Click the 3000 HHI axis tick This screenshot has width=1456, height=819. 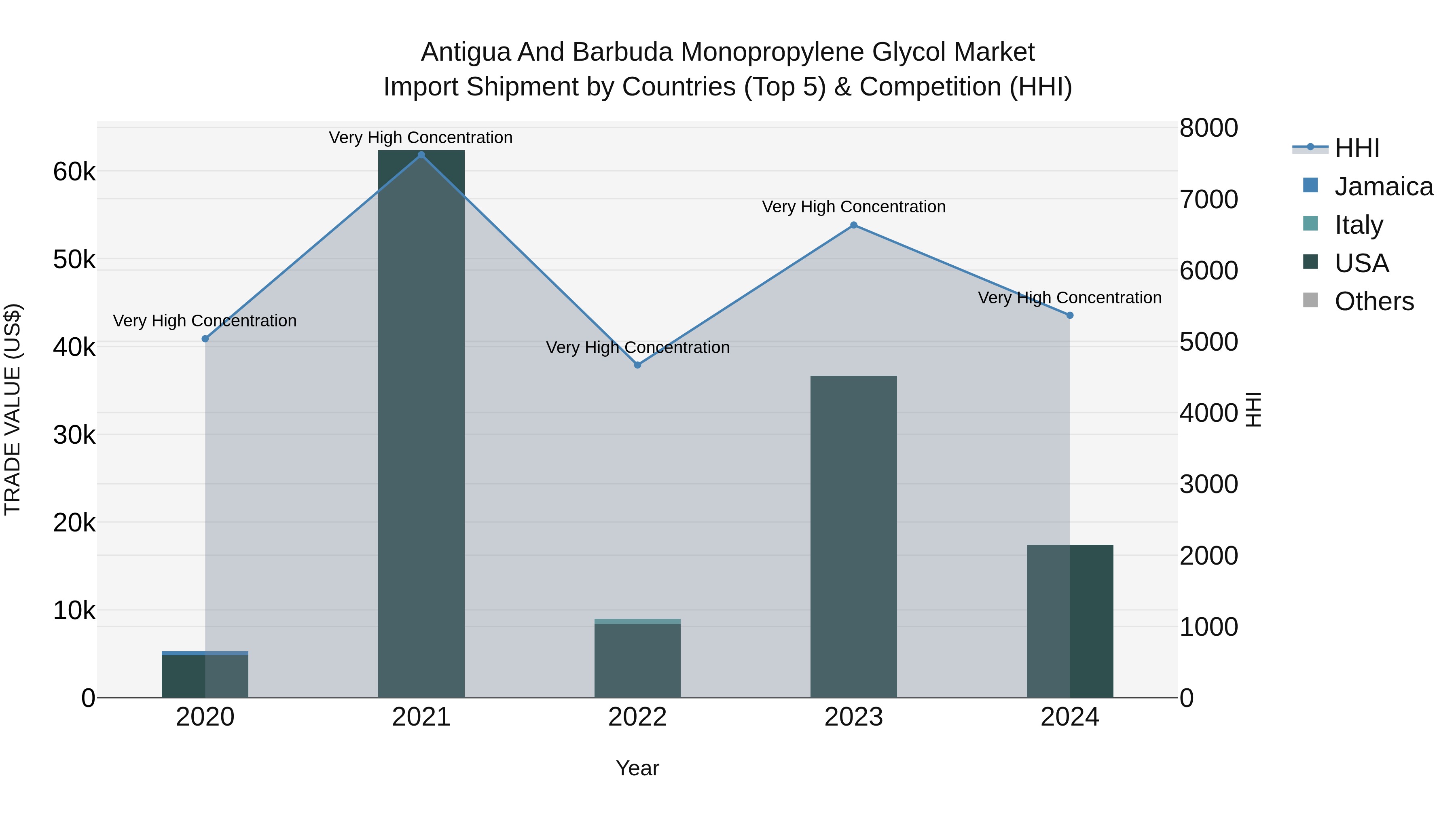coord(1208,485)
